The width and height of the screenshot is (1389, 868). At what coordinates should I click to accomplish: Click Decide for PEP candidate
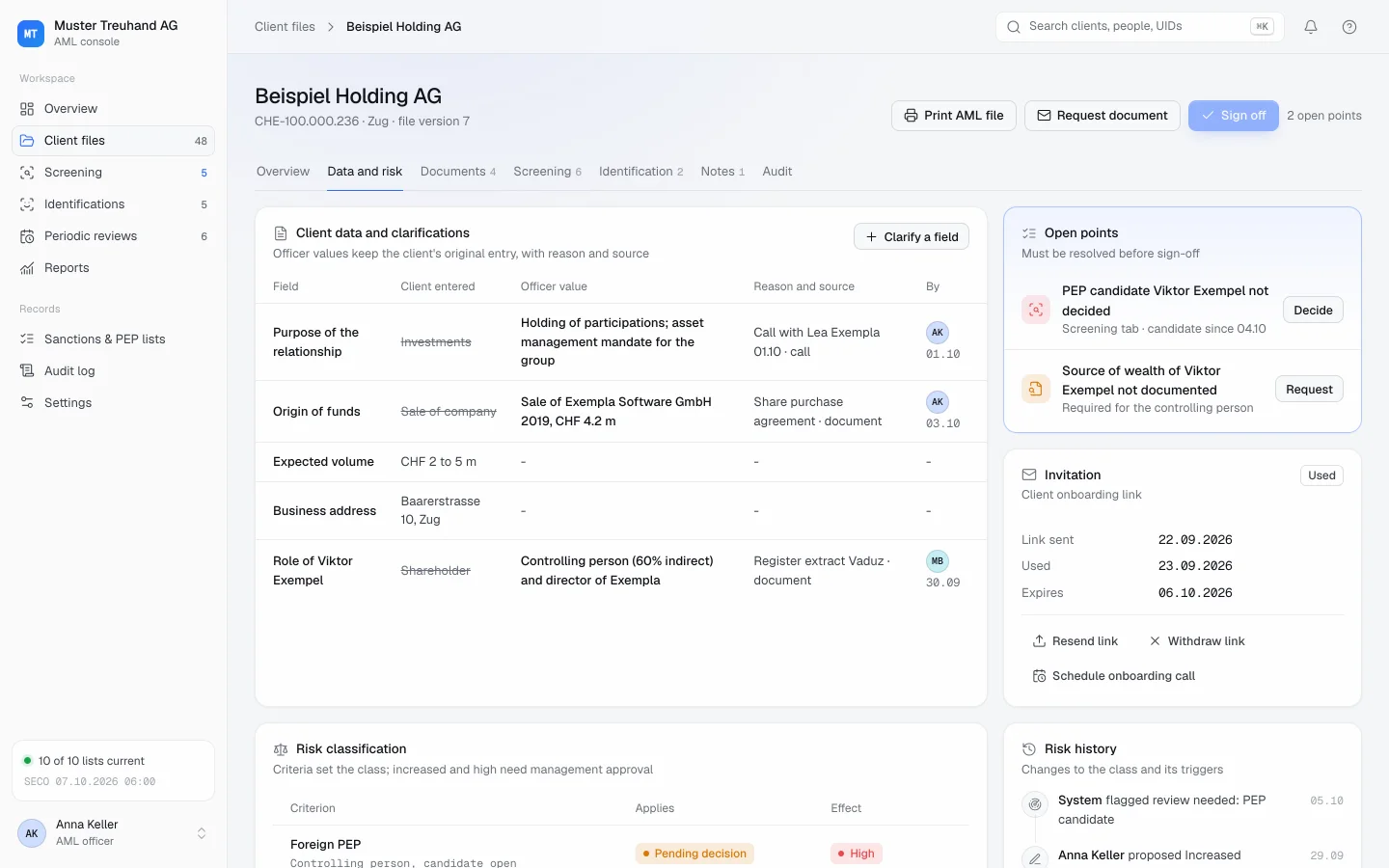tap(1313, 310)
